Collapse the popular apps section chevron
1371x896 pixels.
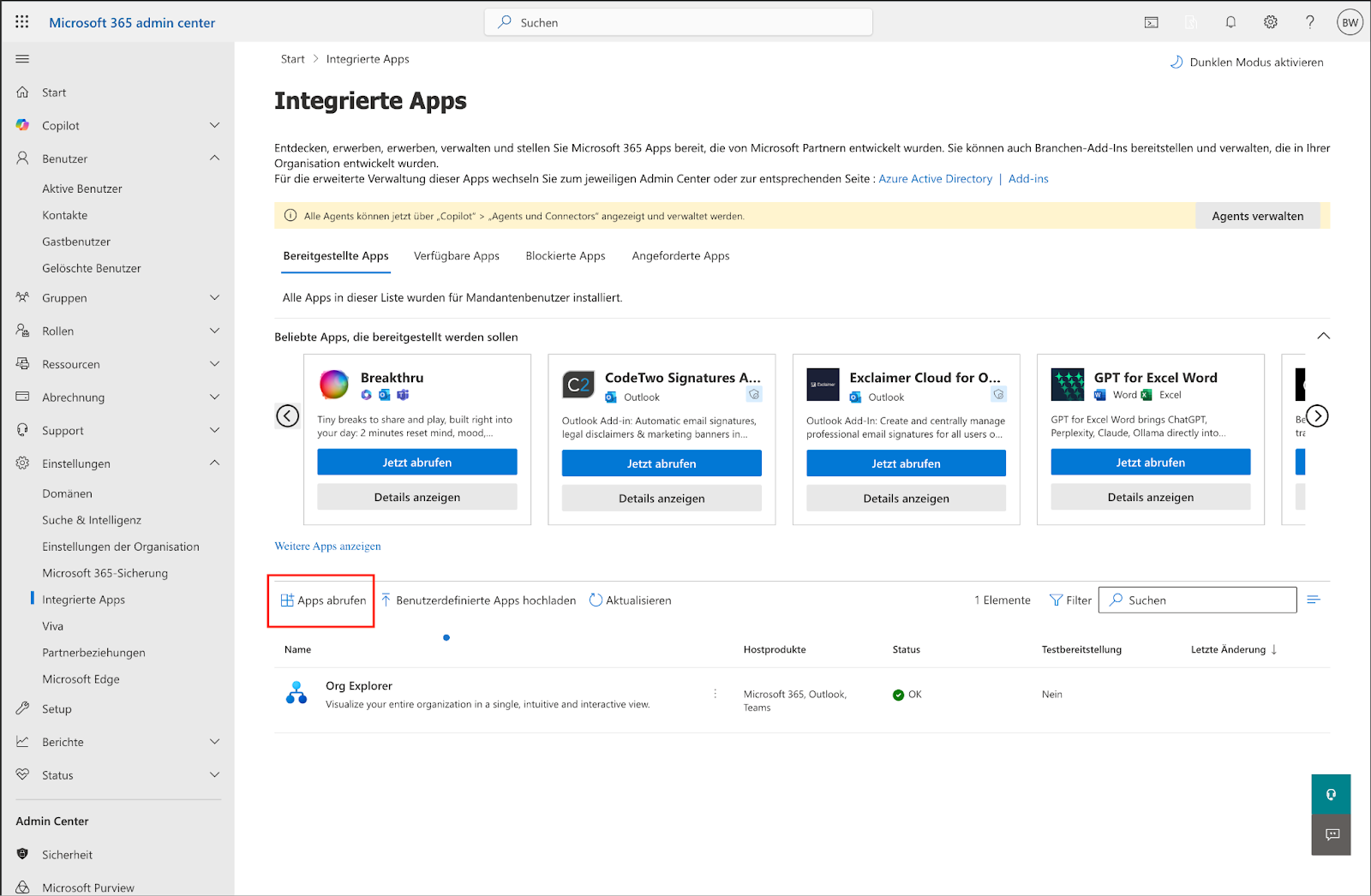tap(1323, 336)
